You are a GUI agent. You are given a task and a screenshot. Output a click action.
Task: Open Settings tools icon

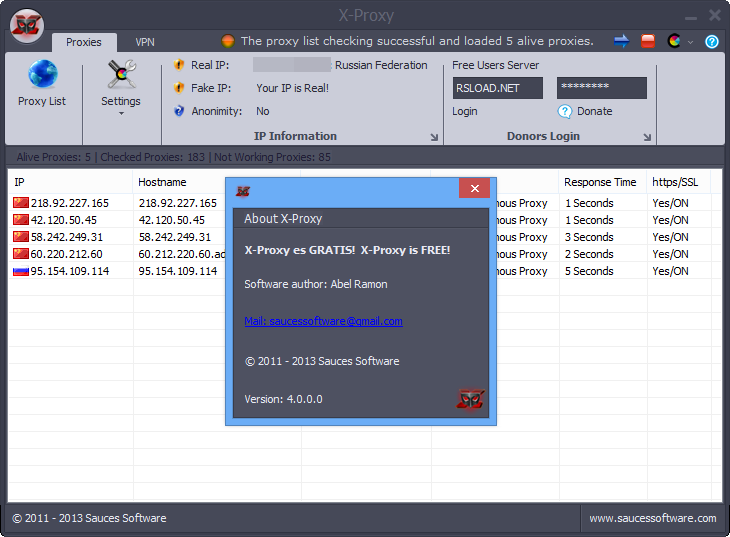(122, 74)
